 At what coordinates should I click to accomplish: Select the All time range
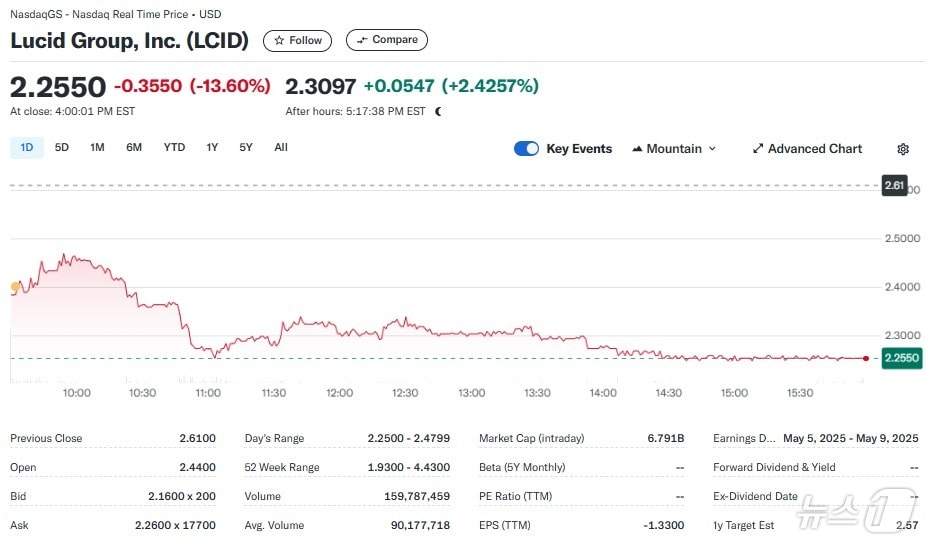pos(281,148)
